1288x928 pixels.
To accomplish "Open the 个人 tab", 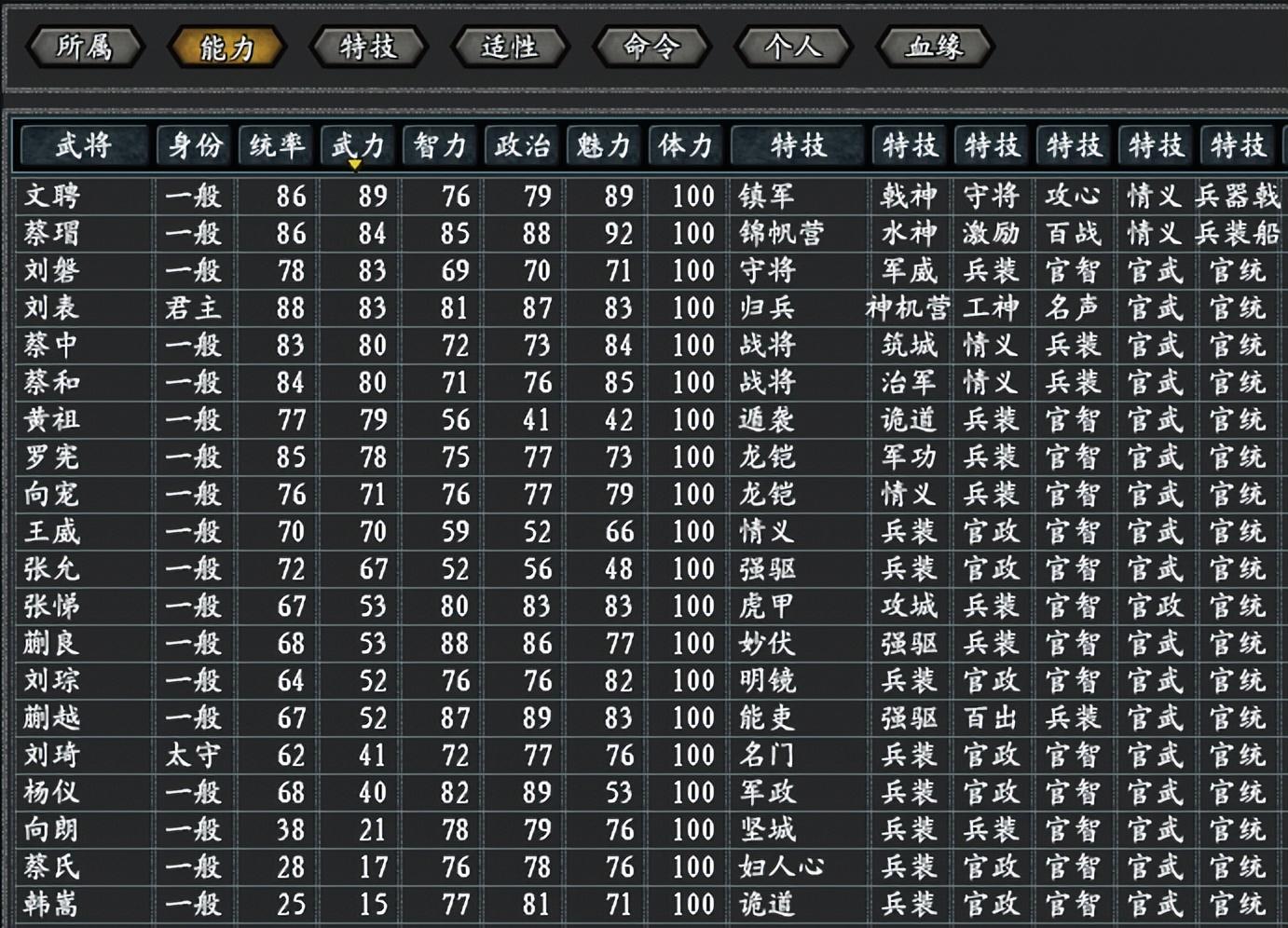I will point(793,47).
